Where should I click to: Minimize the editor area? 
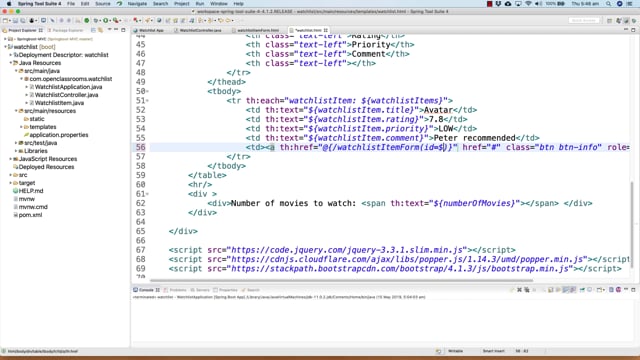626,30
